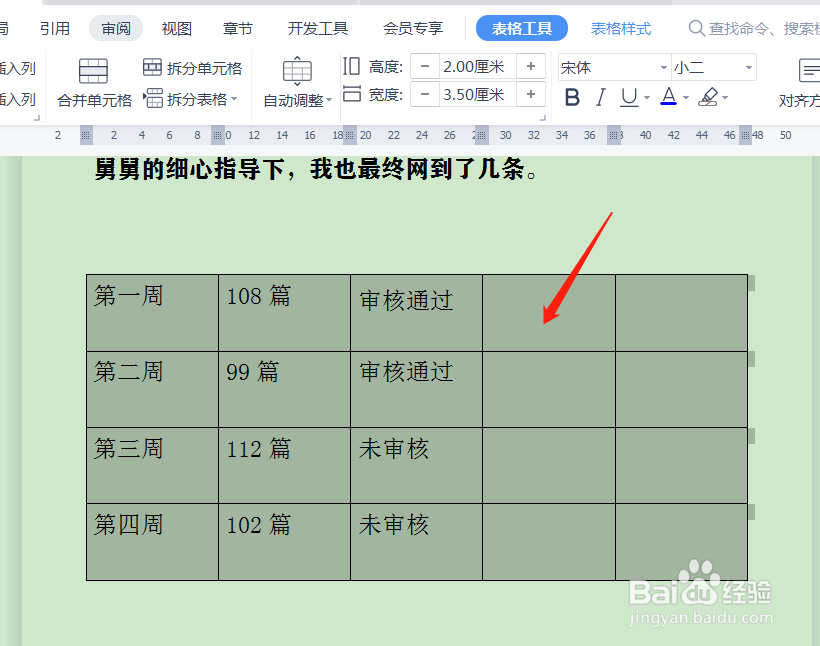Viewport: 820px width, 646px height.
Task: Toggle Underline formatting
Action: pyautogui.click(x=629, y=97)
